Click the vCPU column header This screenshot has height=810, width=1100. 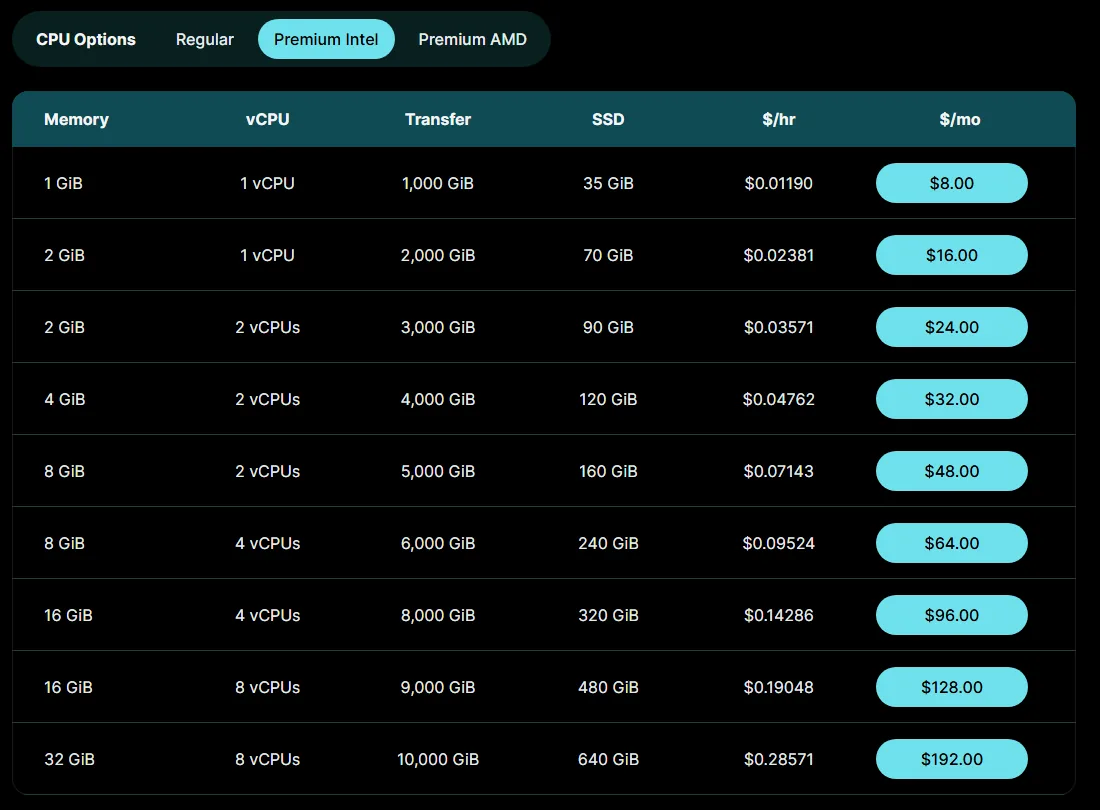click(x=267, y=119)
